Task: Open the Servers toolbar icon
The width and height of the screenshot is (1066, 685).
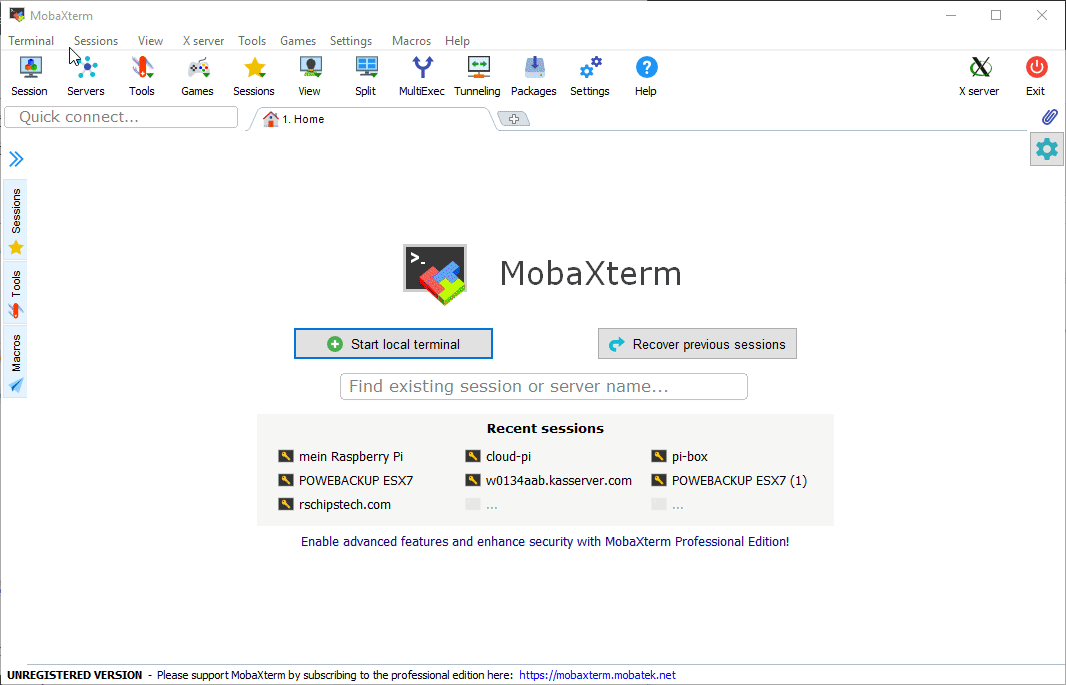Action: pyautogui.click(x=86, y=76)
